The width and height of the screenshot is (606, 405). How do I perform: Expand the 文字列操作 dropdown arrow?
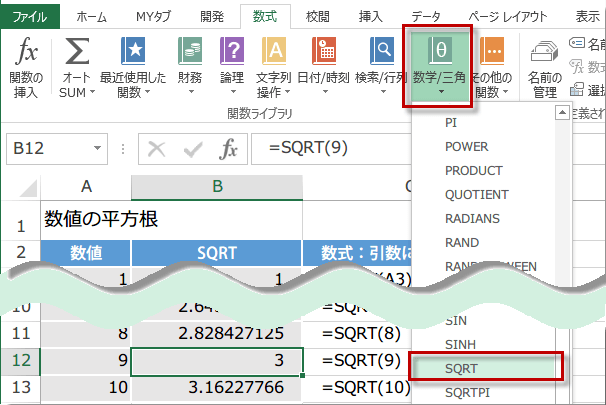287,92
